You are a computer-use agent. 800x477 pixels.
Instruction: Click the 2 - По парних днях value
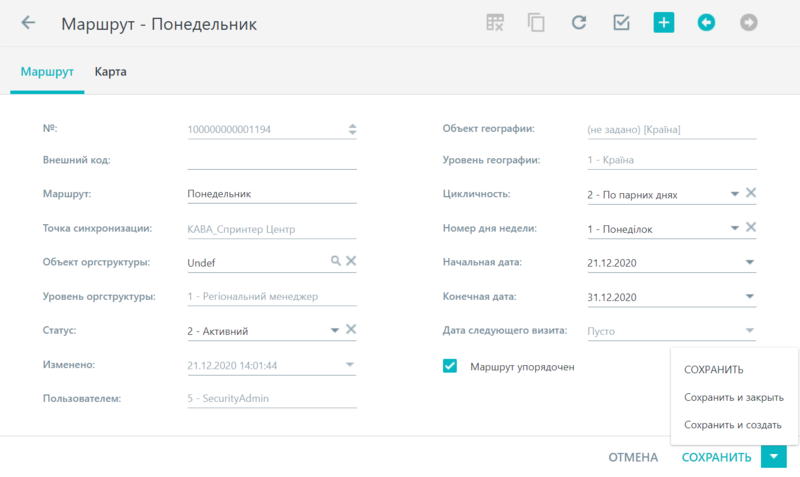[x=633, y=195]
